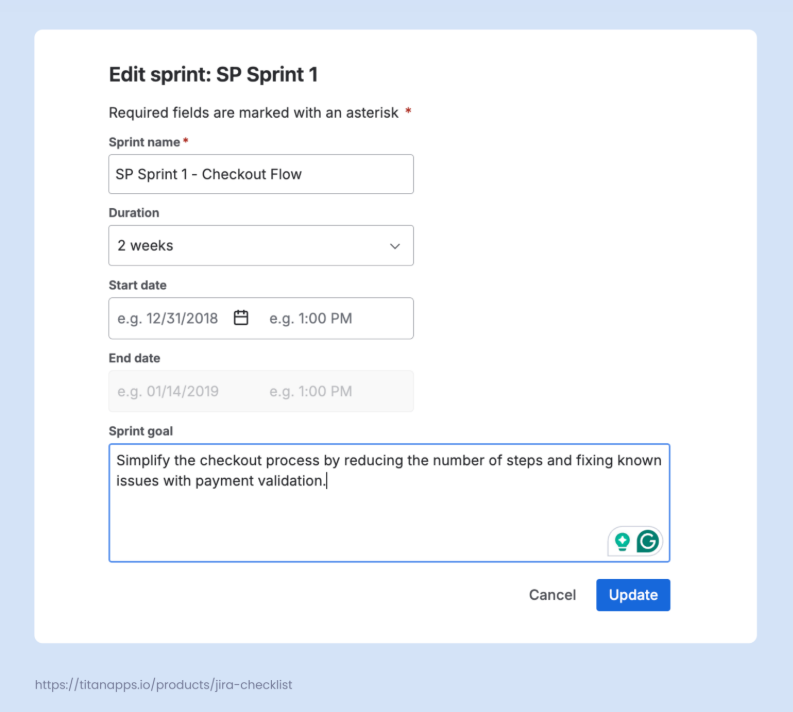
Task: Expand the Duration dropdown chevron arrow
Action: [x=395, y=246]
